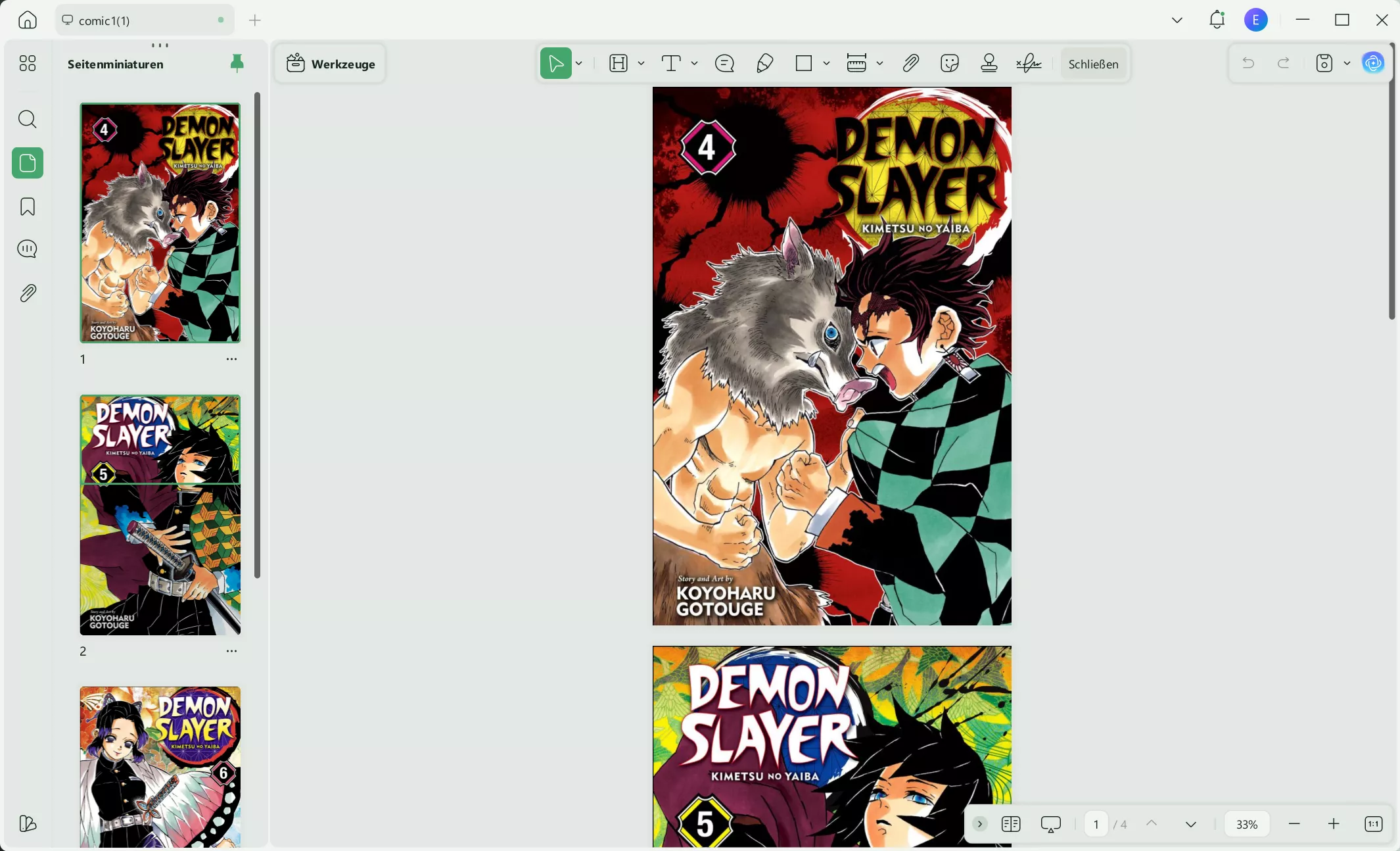Activate the select cursor tool
The image size is (1400, 851).
tap(556, 63)
